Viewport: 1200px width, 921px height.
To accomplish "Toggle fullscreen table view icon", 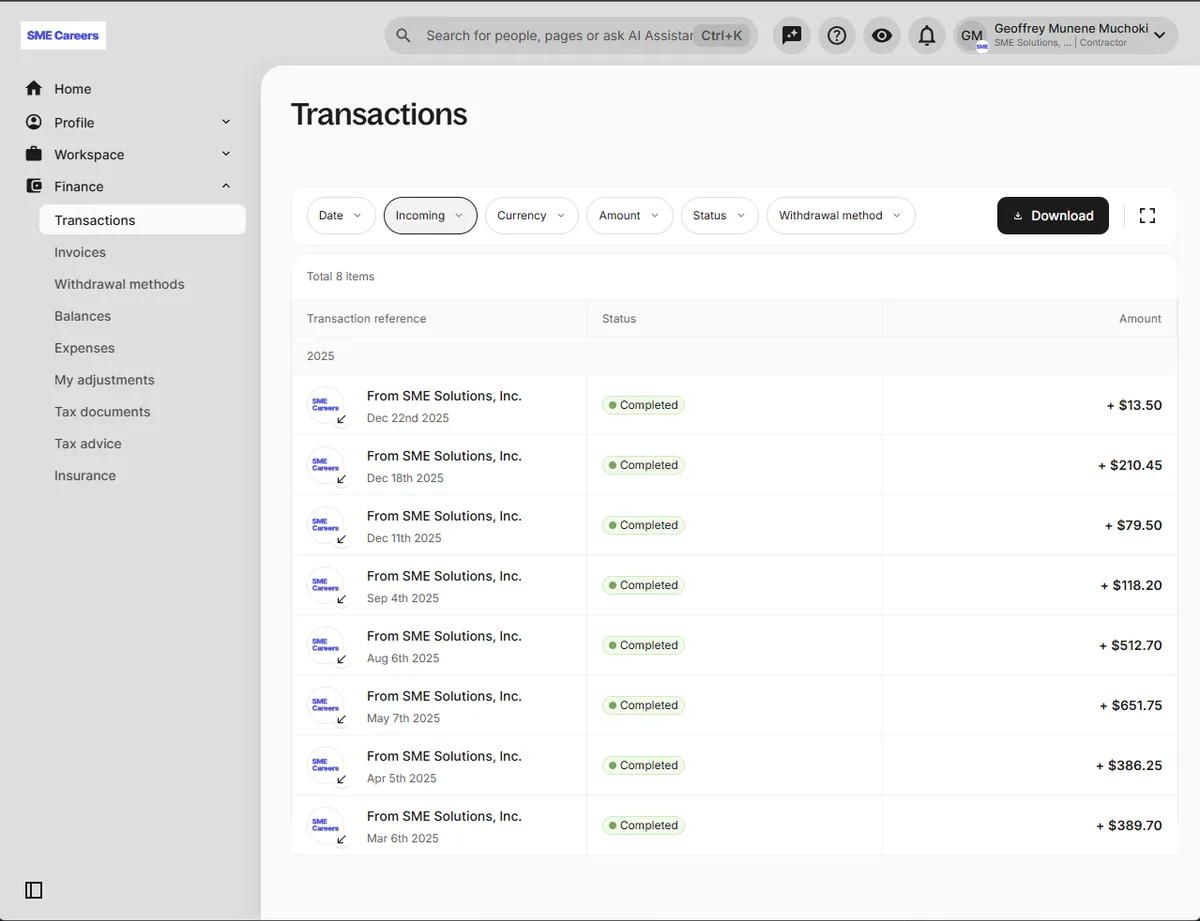I will click(x=1147, y=216).
